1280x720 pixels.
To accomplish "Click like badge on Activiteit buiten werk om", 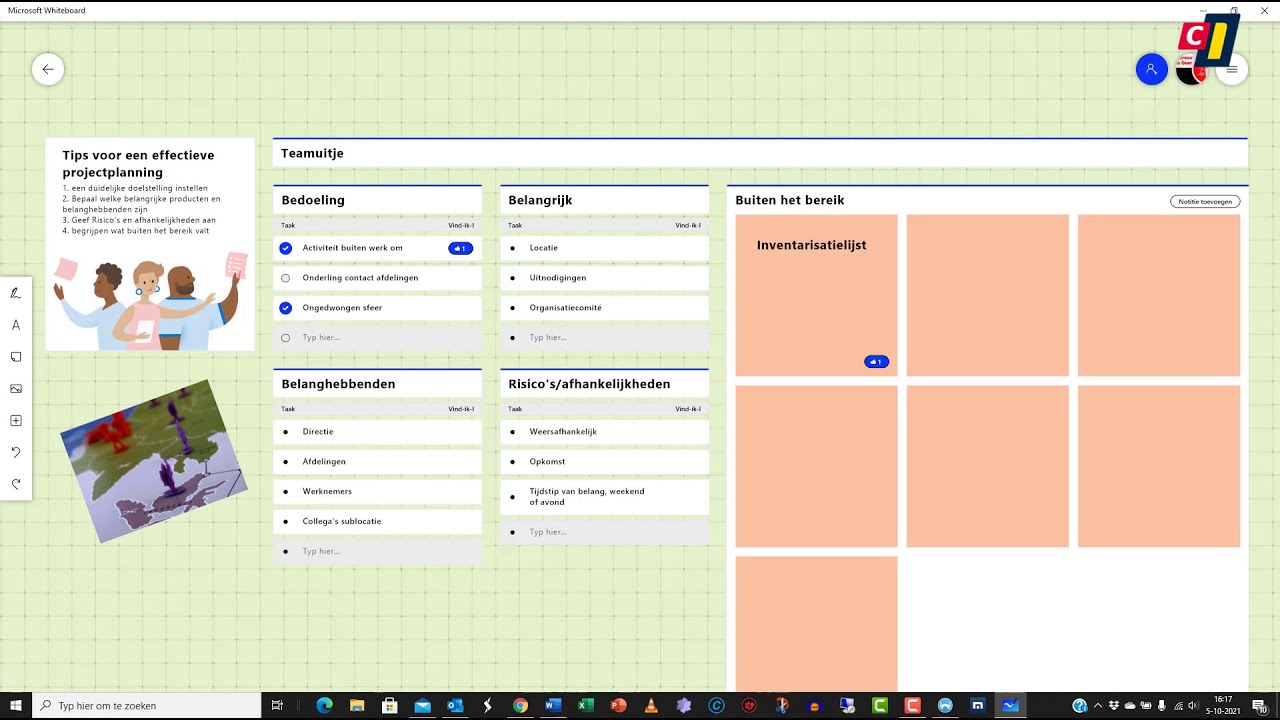I will click(461, 248).
